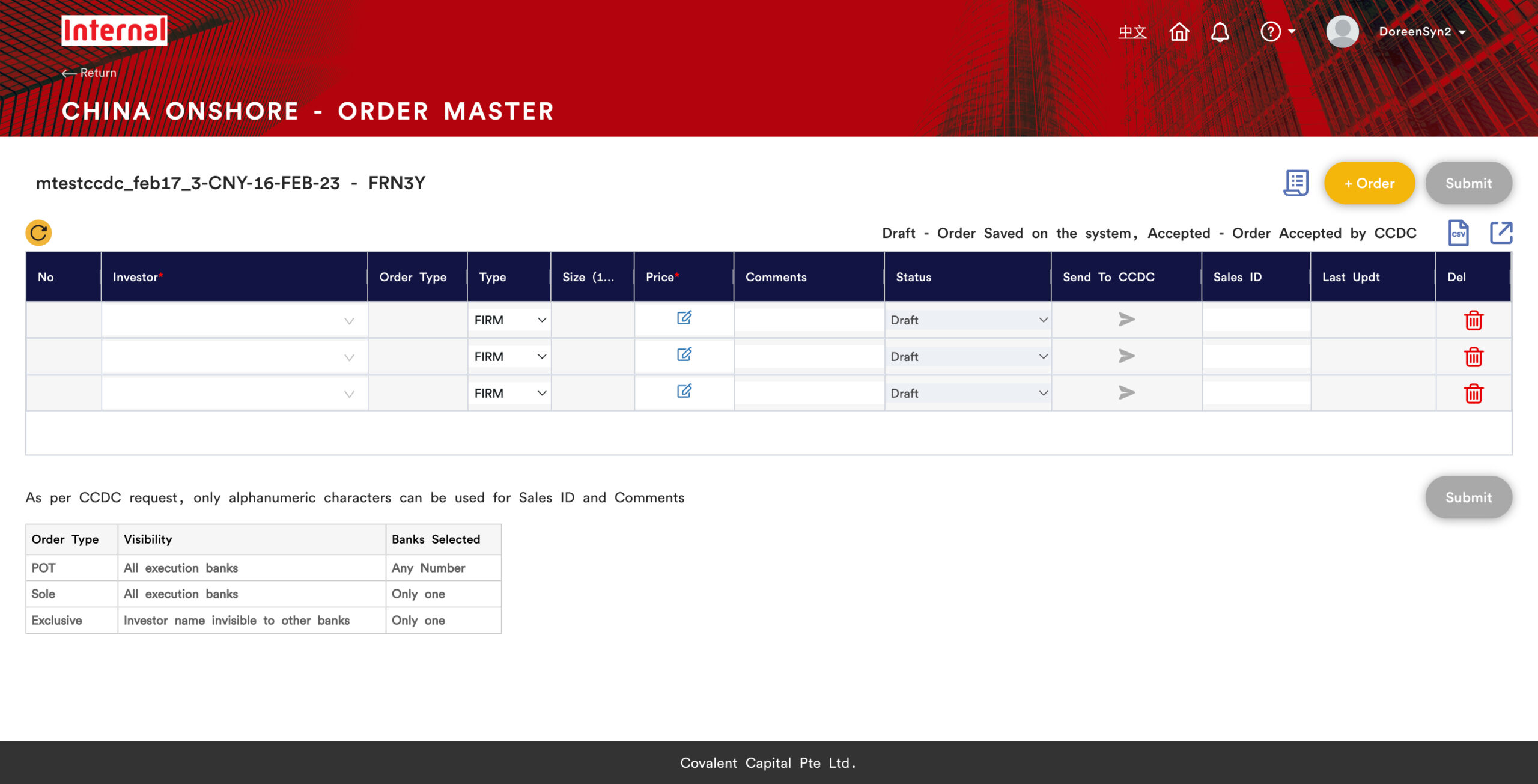
Task: Click Comments field in second row
Action: tap(809, 357)
